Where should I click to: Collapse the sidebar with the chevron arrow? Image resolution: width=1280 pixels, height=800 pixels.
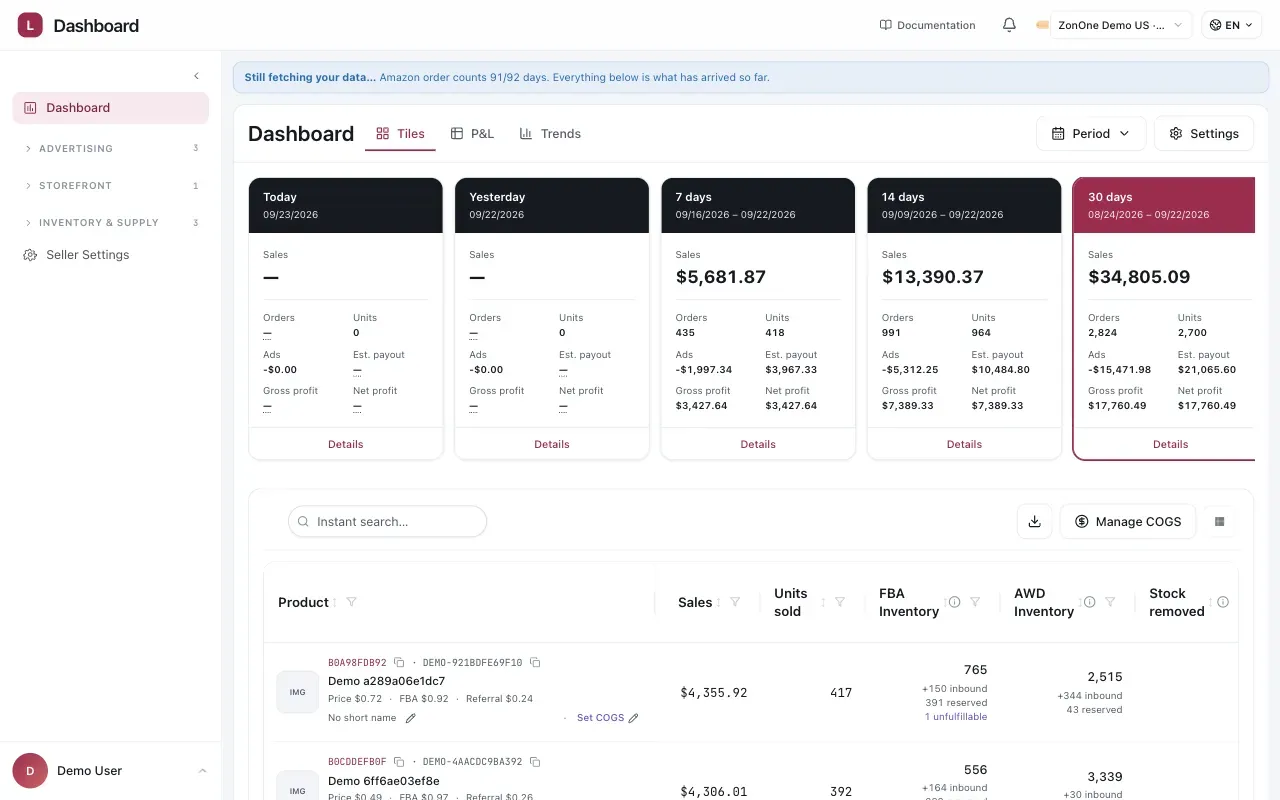[x=196, y=76]
